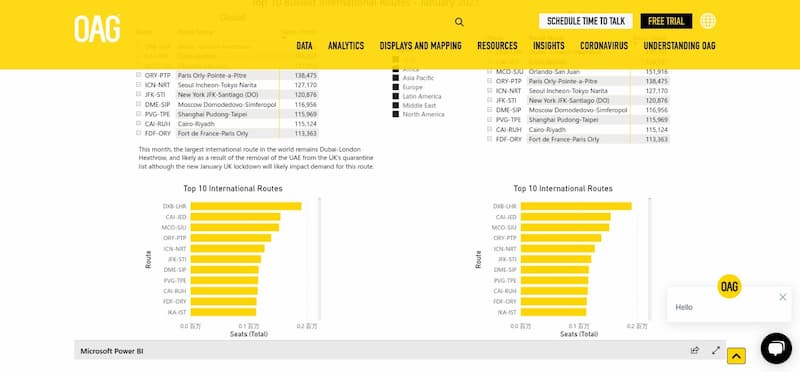Select the Asia Pacific legend swatch

(395, 78)
